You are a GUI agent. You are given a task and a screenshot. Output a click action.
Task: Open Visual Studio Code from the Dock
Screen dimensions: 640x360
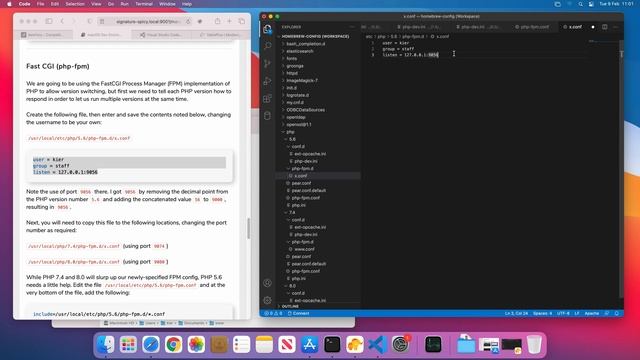pyautogui.click(x=378, y=344)
